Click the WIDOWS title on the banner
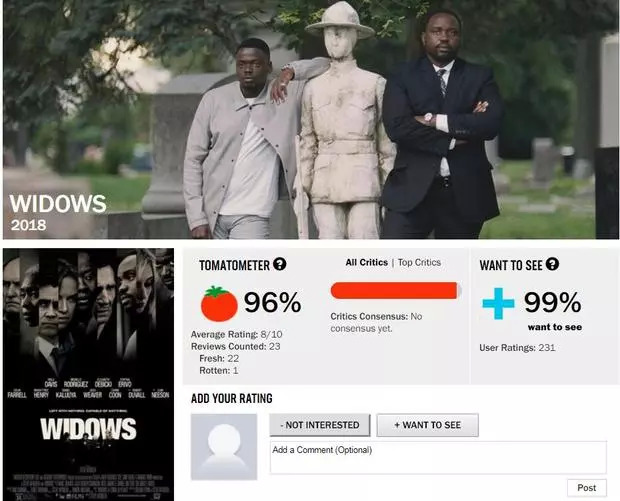Viewport: 620px width, 501px height. [x=58, y=204]
